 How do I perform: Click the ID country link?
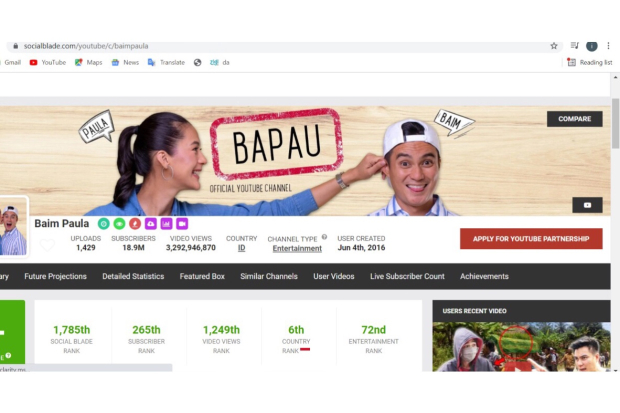click(x=241, y=248)
